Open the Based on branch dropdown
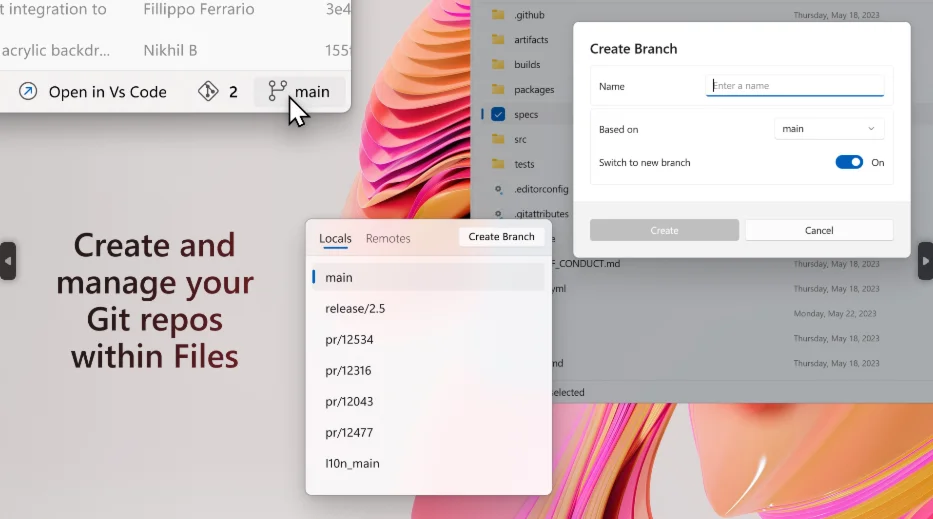The width and height of the screenshot is (933, 519). point(829,129)
